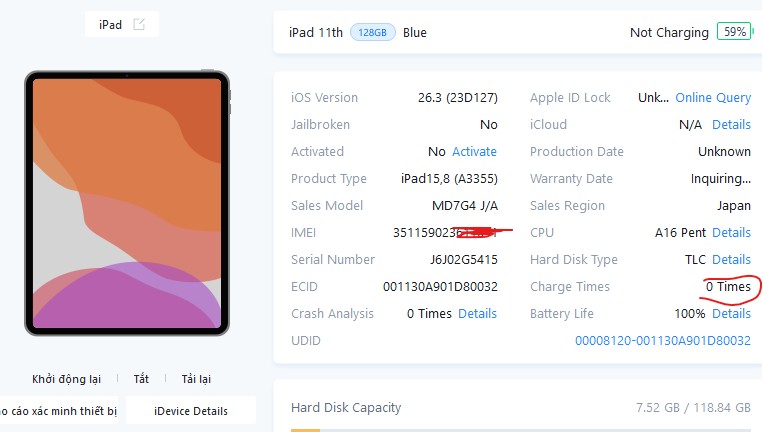Click the Tải lại reload button
The height and width of the screenshot is (432, 763).
pyautogui.click(x=196, y=379)
